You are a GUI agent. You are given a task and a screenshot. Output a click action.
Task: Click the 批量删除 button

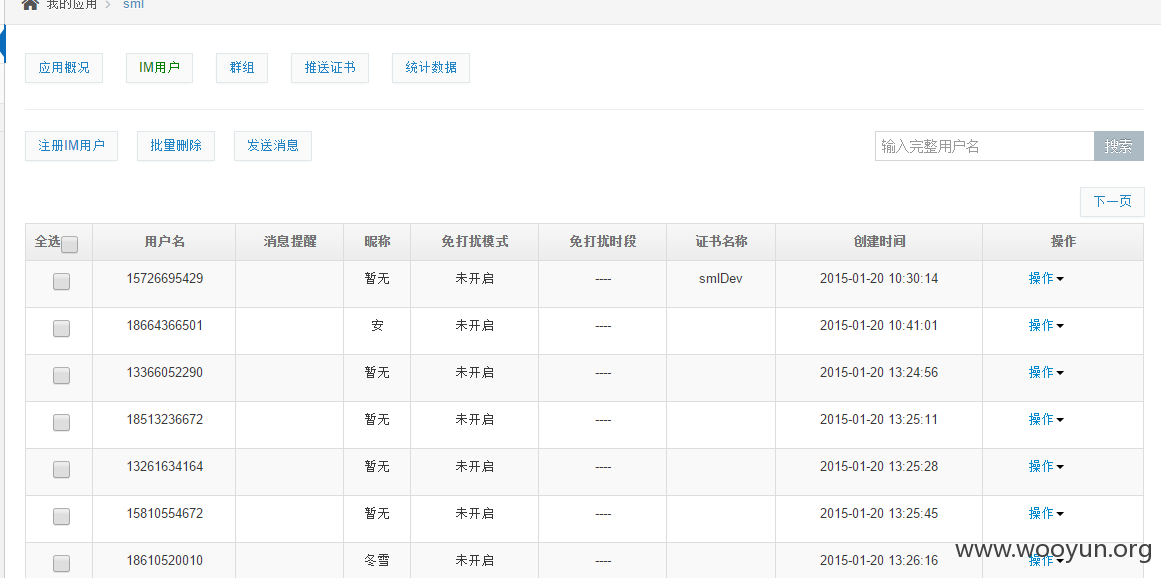(x=175, y=146)
